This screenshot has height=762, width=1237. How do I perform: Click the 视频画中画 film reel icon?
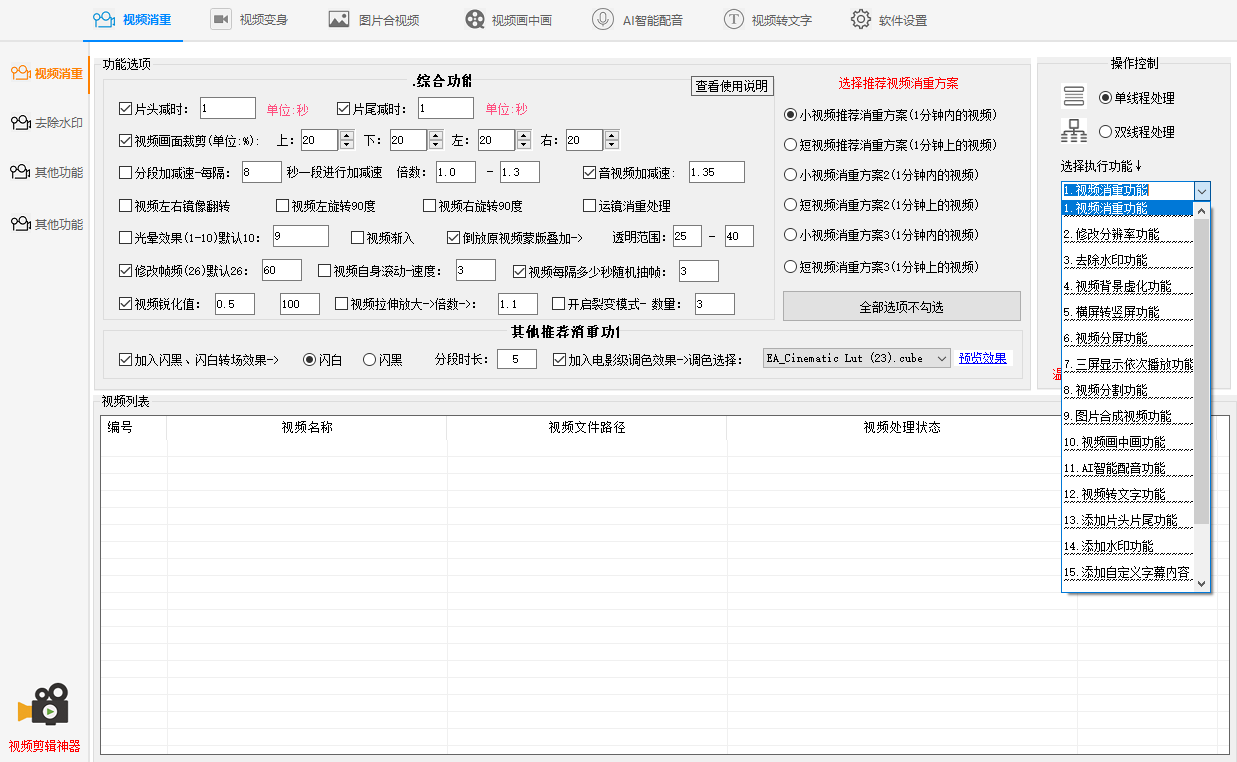point(475,19)
